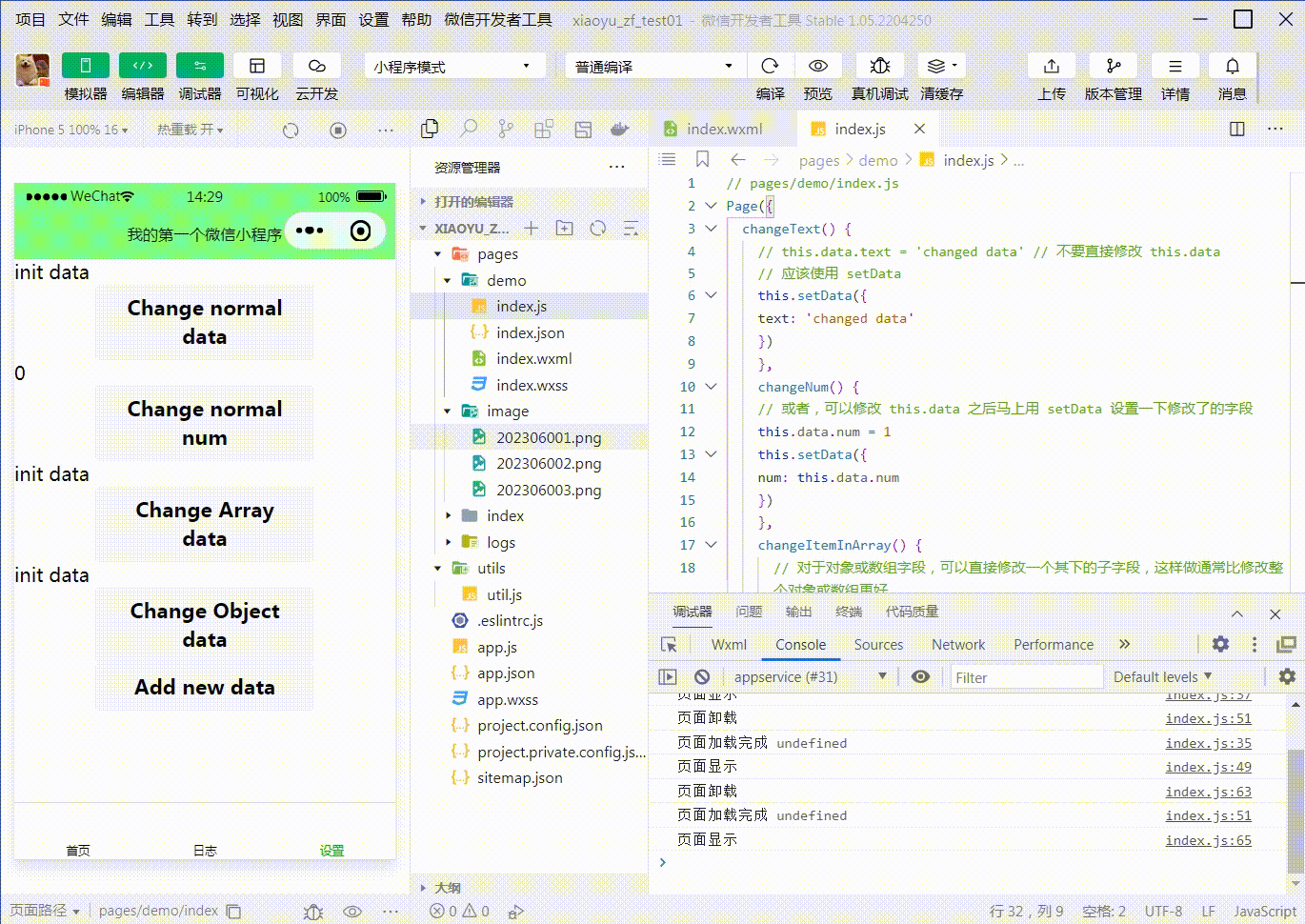Open devtools settings gear

click(x=1220, y=645)
